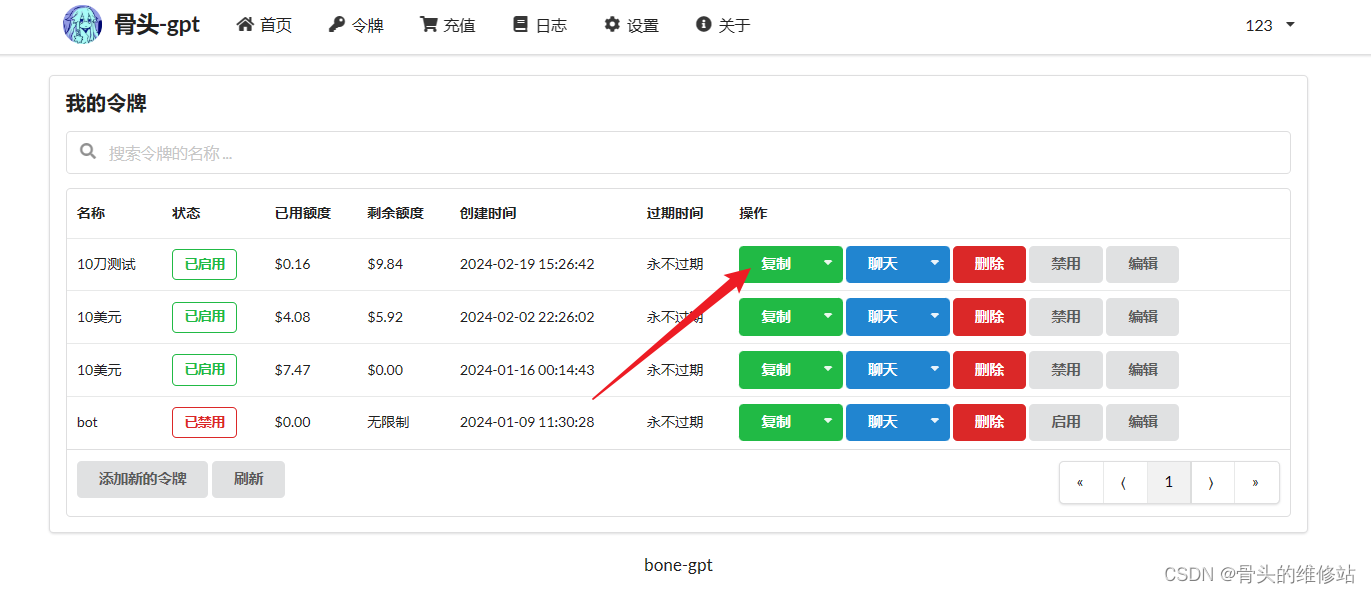Image resolution: width=1371 pixels, height=594 pixels.
Task: Click the bone-gpt avatar logo
Action: point(82,24)
